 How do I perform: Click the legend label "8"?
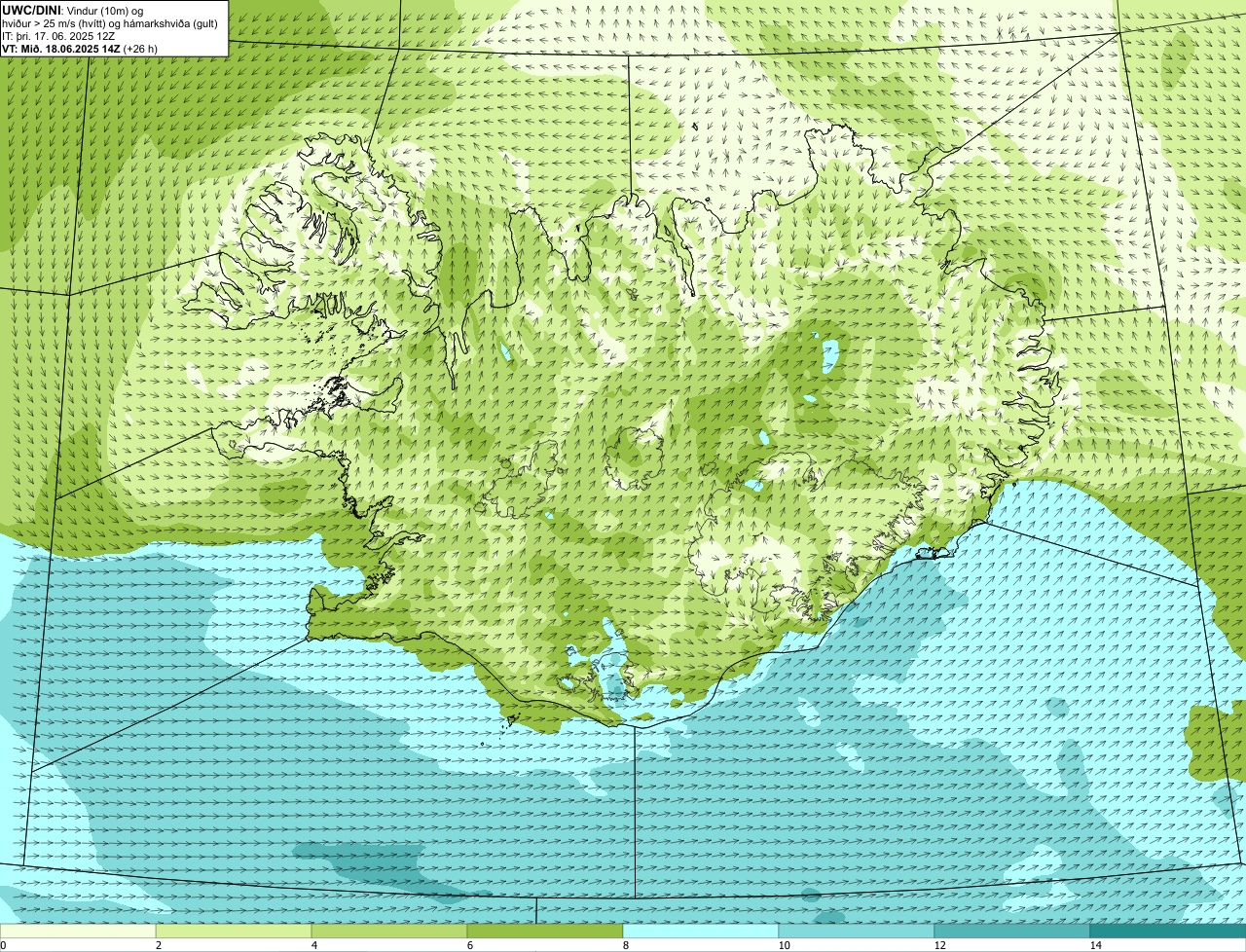tap(625, 945)
